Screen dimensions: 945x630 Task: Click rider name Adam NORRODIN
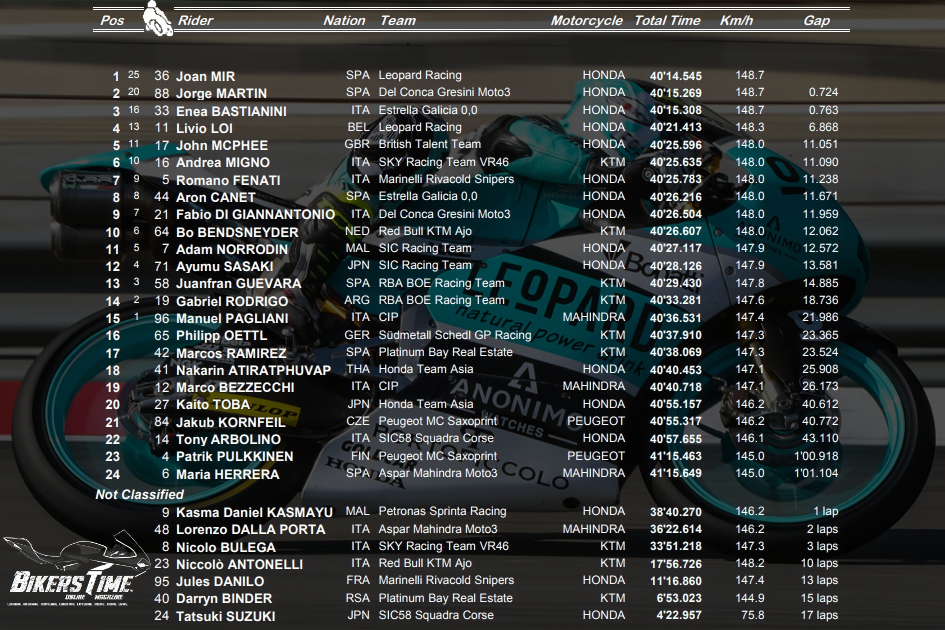[x=231, y=249]
